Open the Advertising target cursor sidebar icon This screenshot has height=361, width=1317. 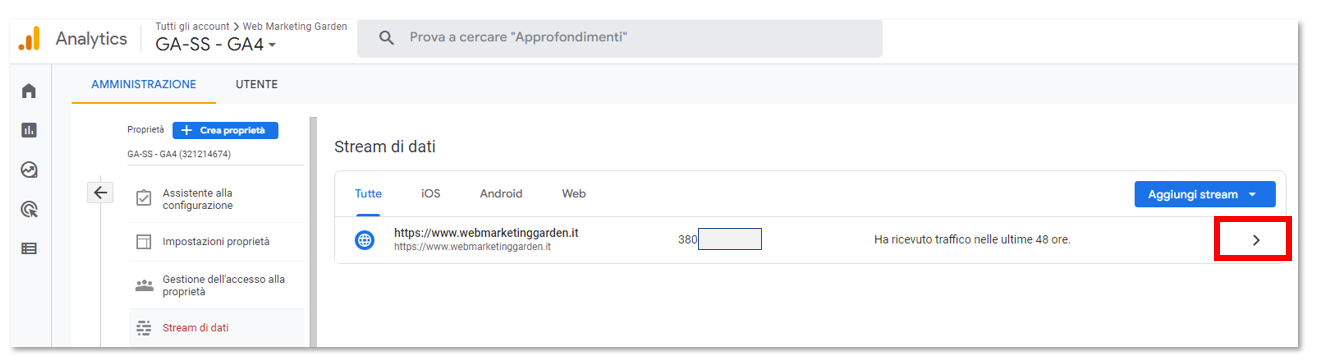[x=29, y=209]
